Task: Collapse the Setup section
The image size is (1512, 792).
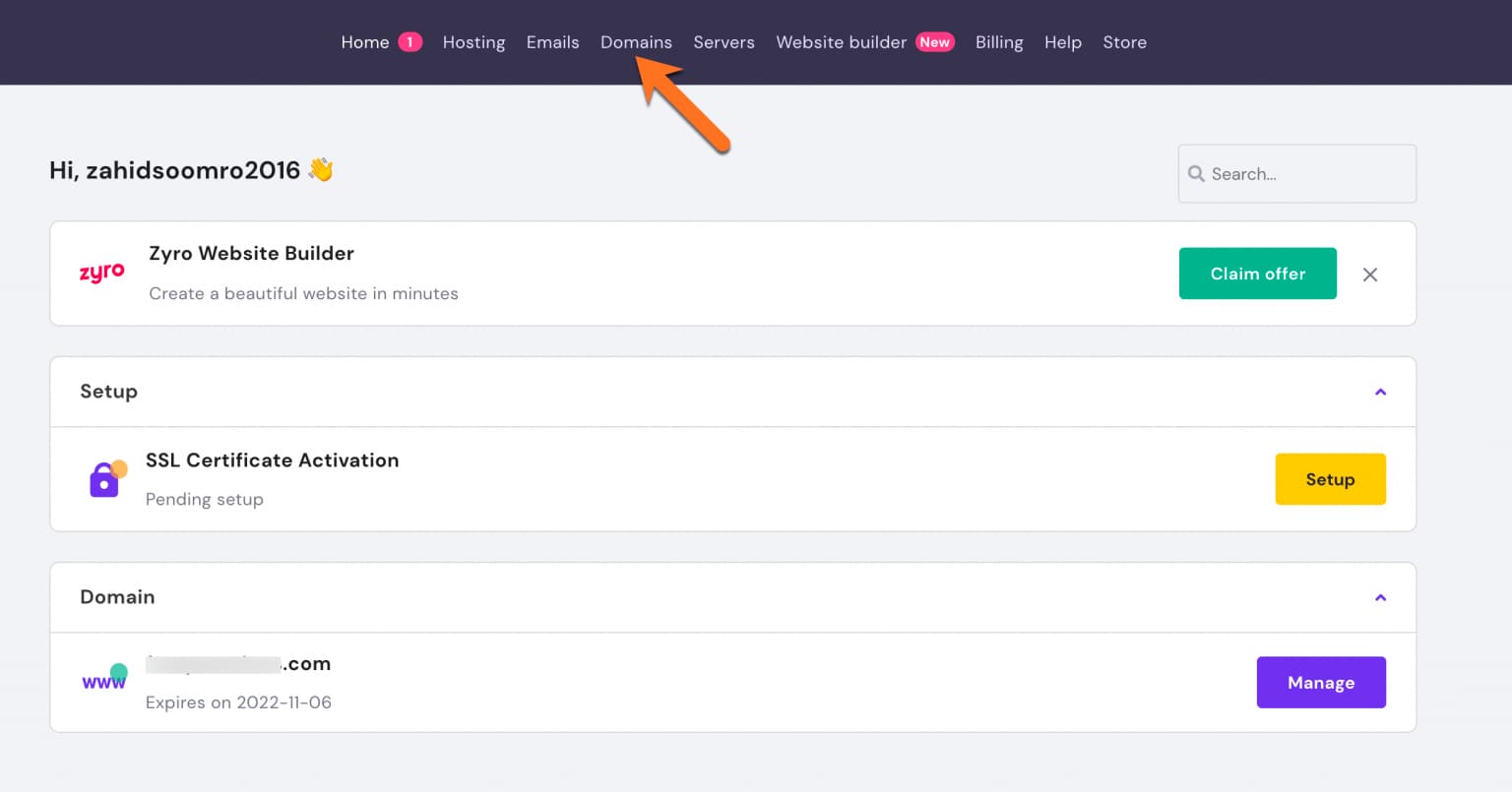Action: click(x=1380, y=392)
